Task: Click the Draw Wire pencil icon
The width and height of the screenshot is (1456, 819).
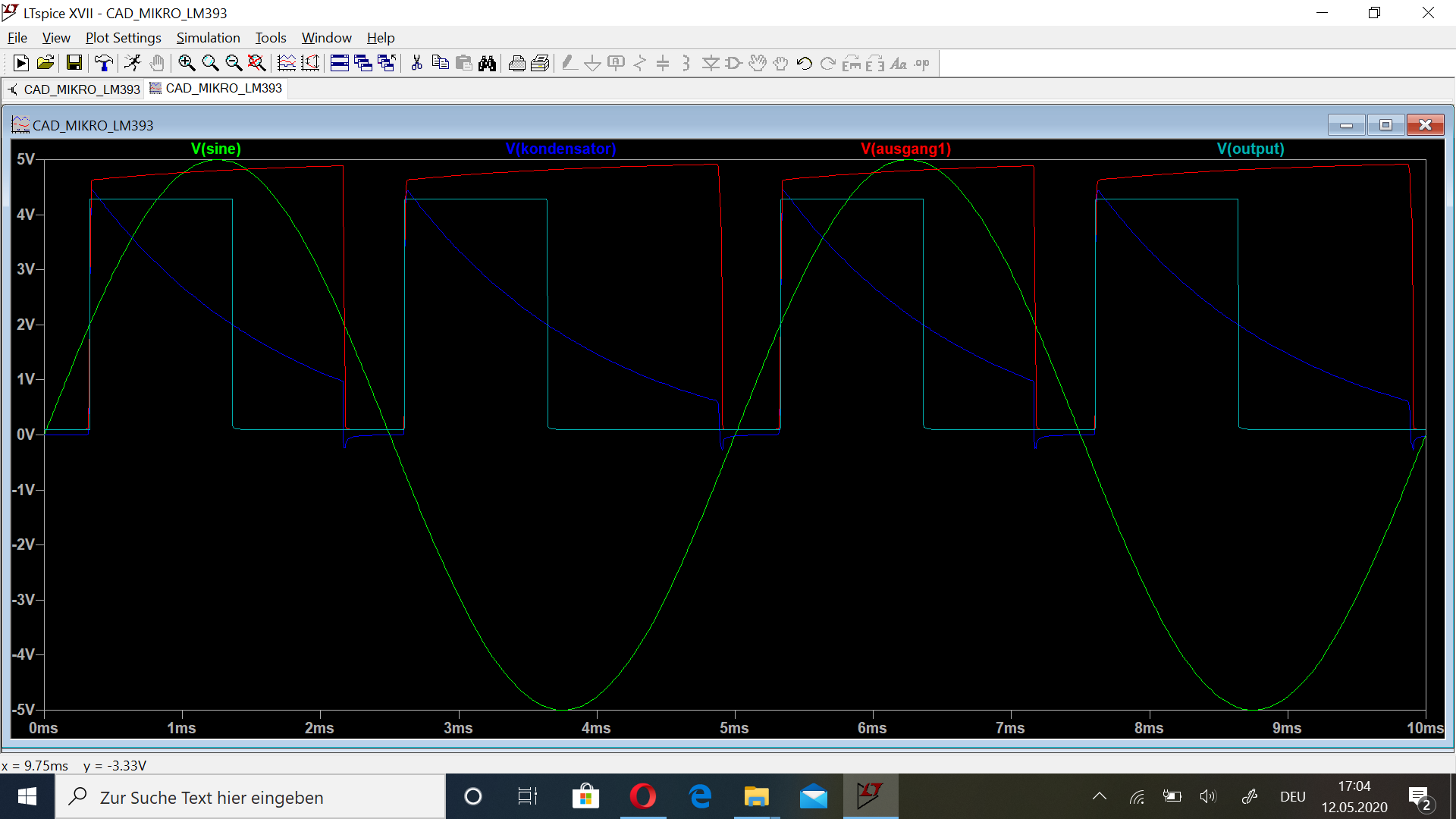Action: pyautogui.click(x=570, y=64)
